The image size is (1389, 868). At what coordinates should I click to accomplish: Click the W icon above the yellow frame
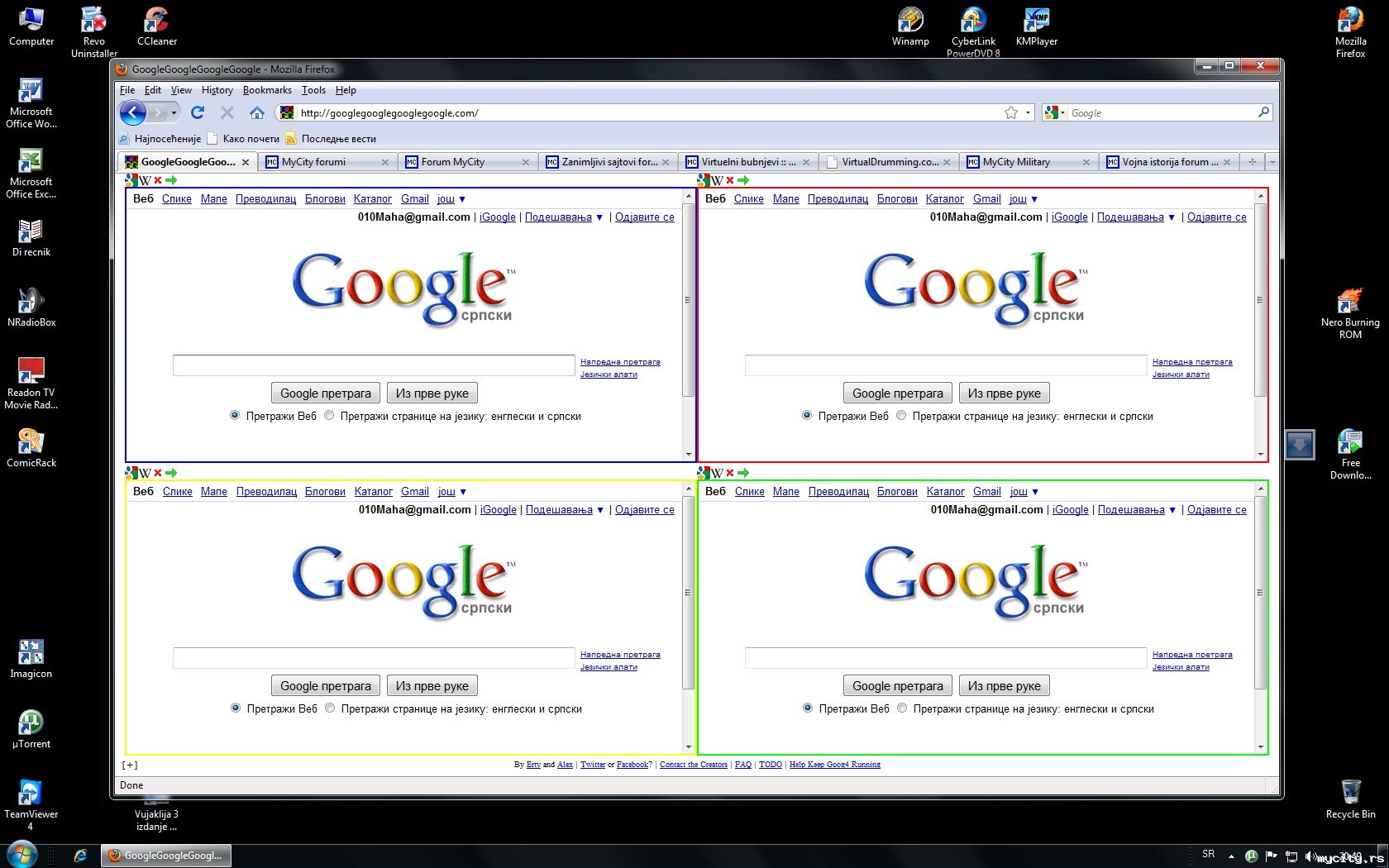click(145, 473)
